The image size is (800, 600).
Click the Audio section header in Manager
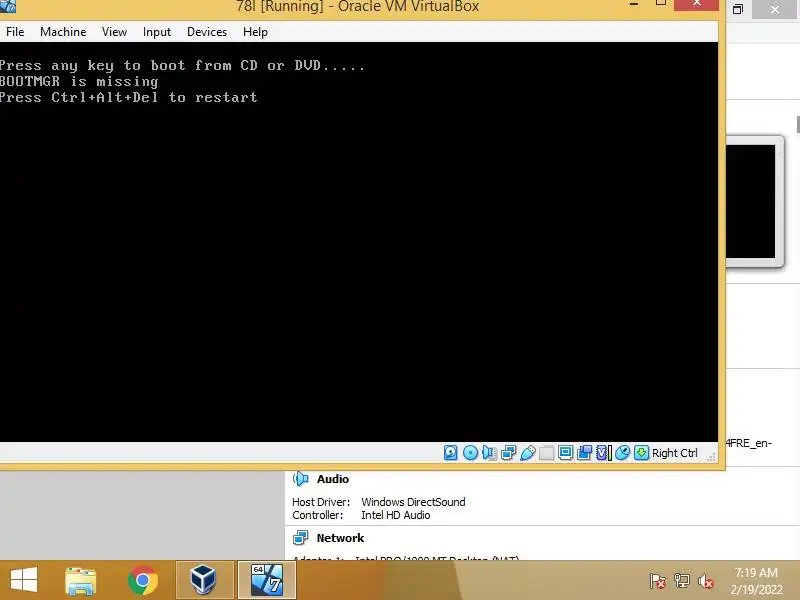(x=333, y=479)
